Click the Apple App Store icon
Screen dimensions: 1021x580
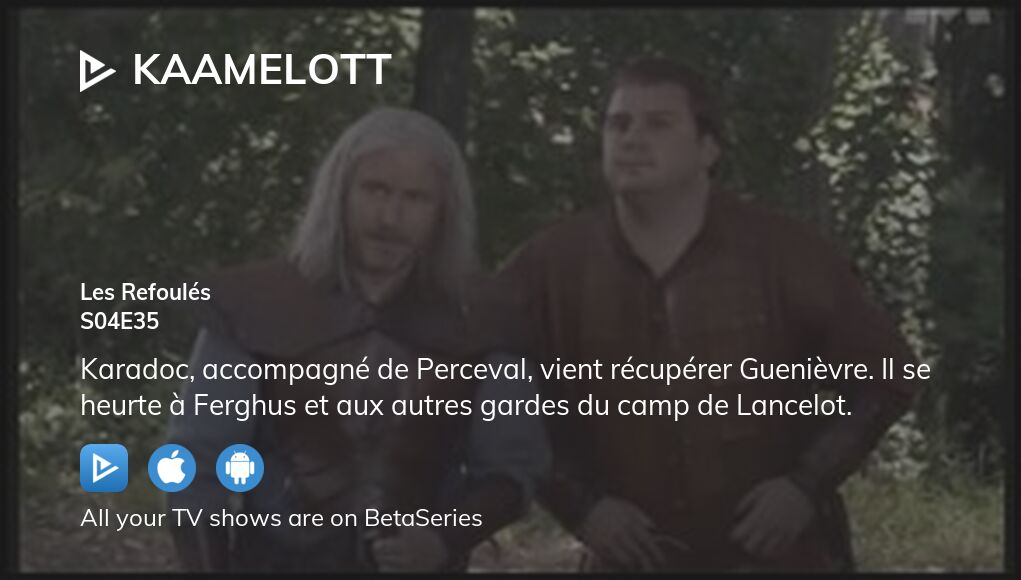172,468
